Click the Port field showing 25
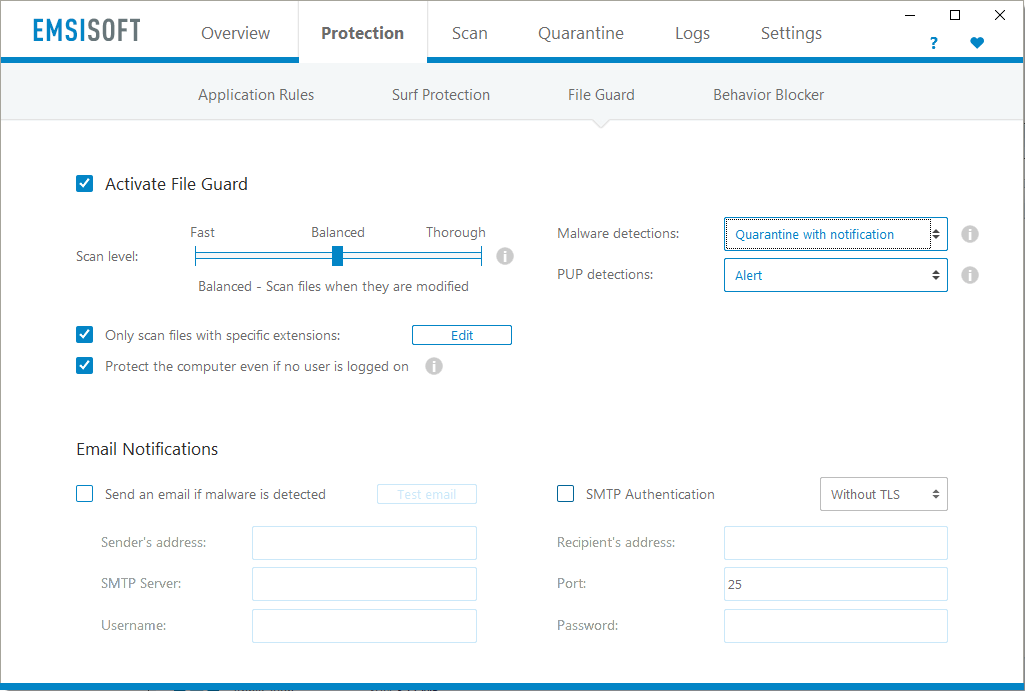The width and height of the screenshot is (1025, 691). 835,584
